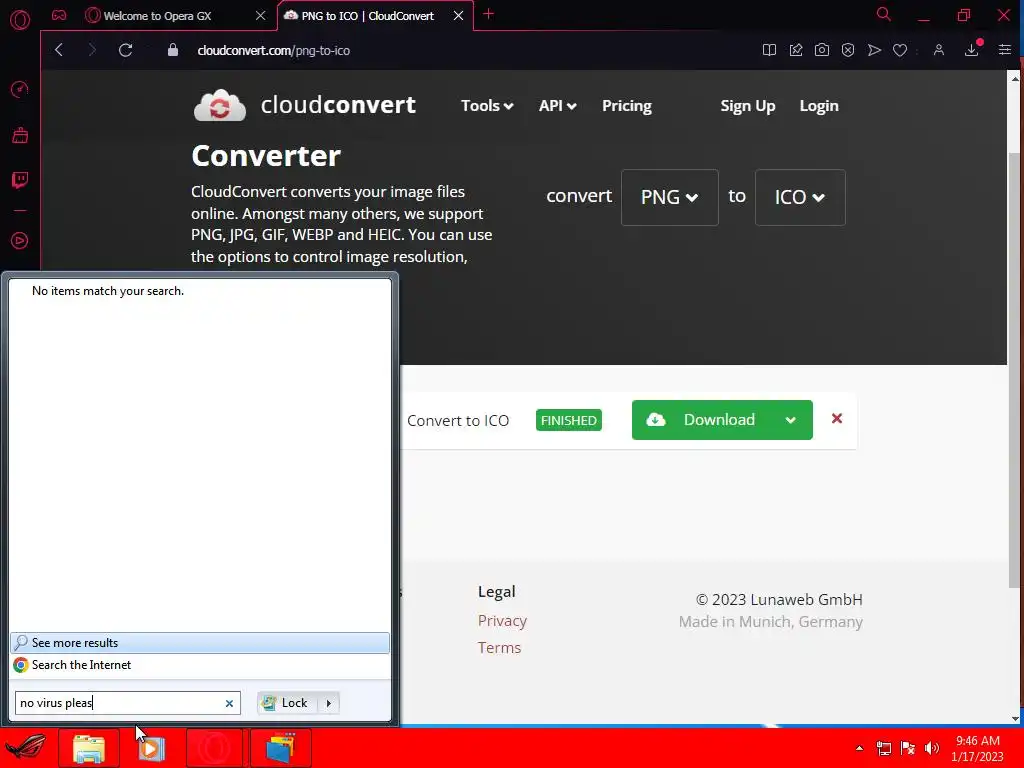Click the Lock button
Screen dimensions: 1024x768
[x=287, y=703]
